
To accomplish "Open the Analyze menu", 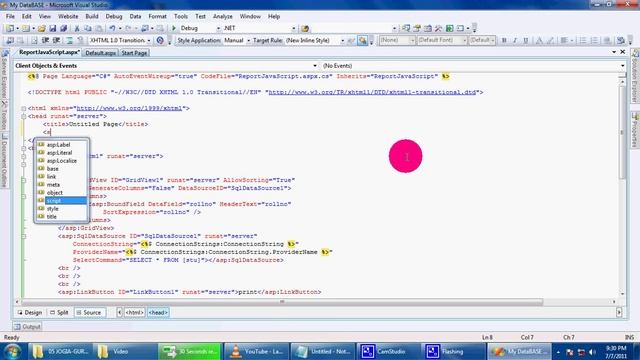I will (x=222, y=16).
